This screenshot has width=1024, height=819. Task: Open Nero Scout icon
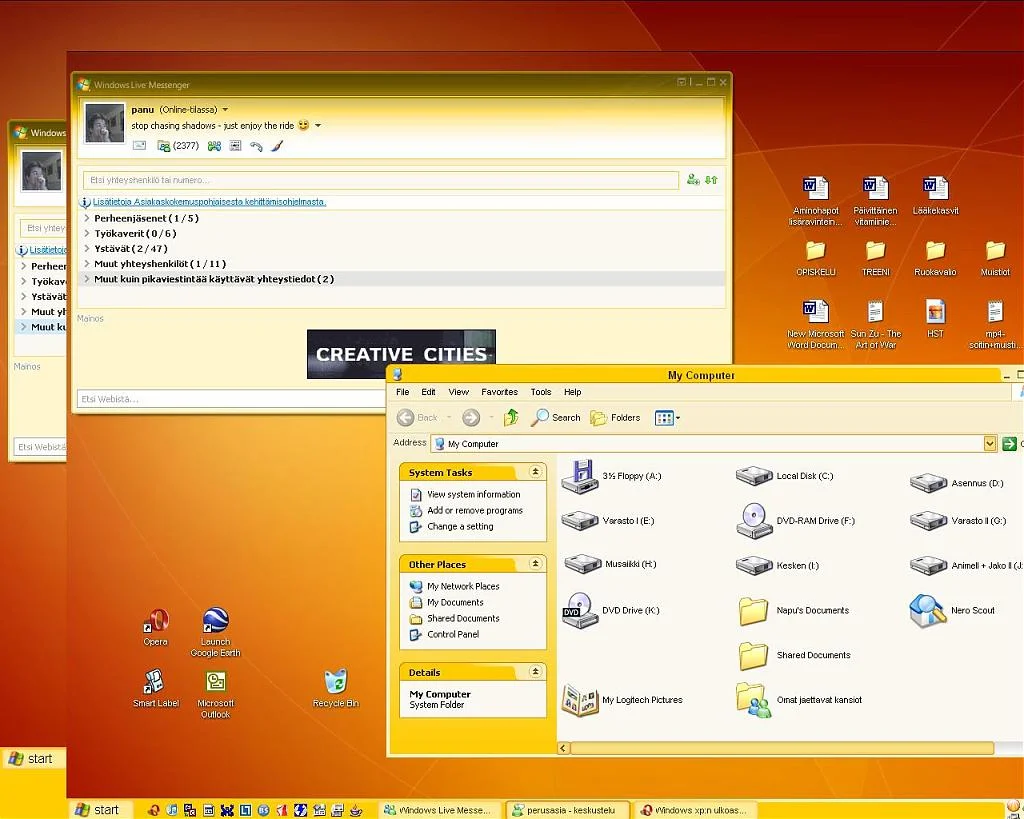click(x=927, y=610)
